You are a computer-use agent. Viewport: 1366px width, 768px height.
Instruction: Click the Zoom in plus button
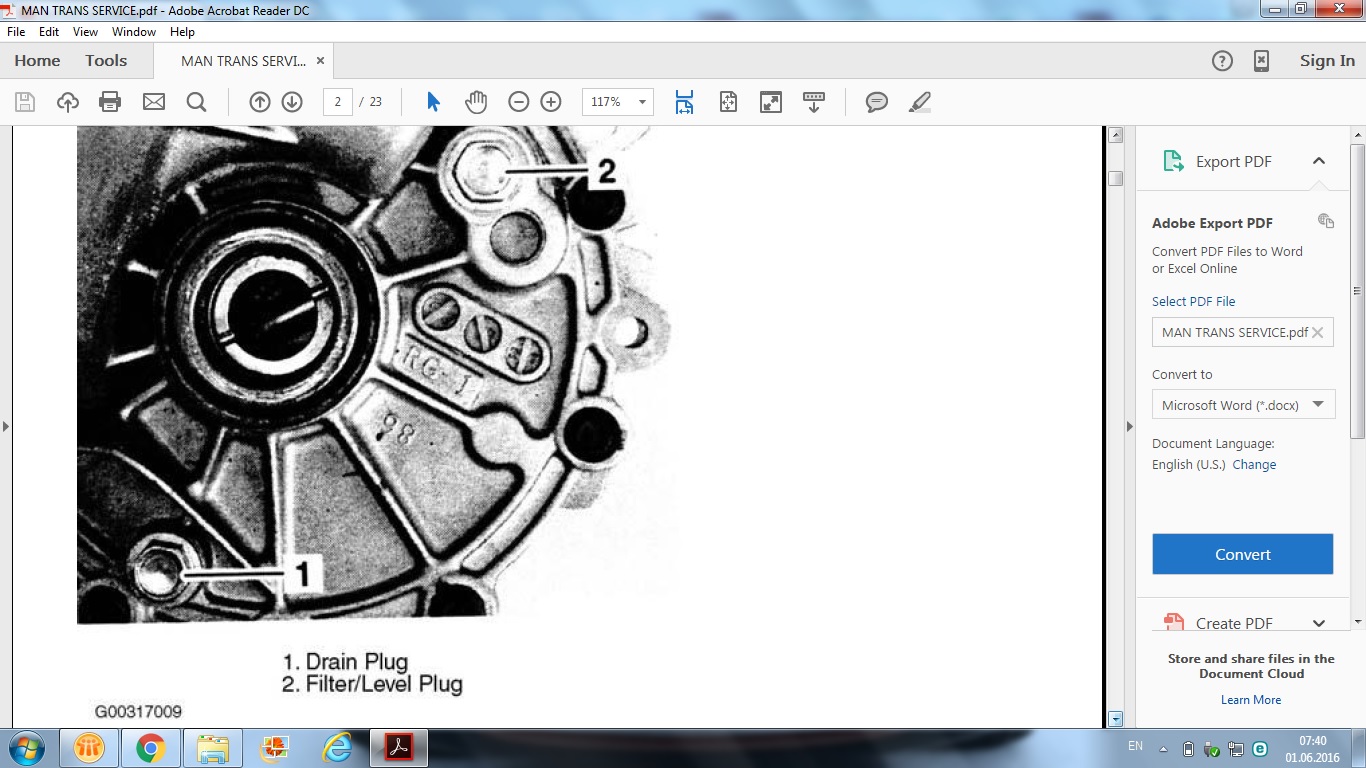point(551,102)
